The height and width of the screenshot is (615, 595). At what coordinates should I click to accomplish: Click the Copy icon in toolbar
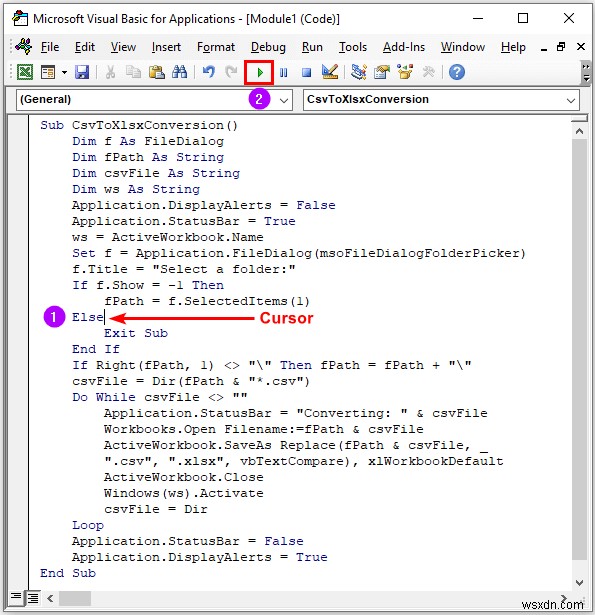(x=133, y=73)
